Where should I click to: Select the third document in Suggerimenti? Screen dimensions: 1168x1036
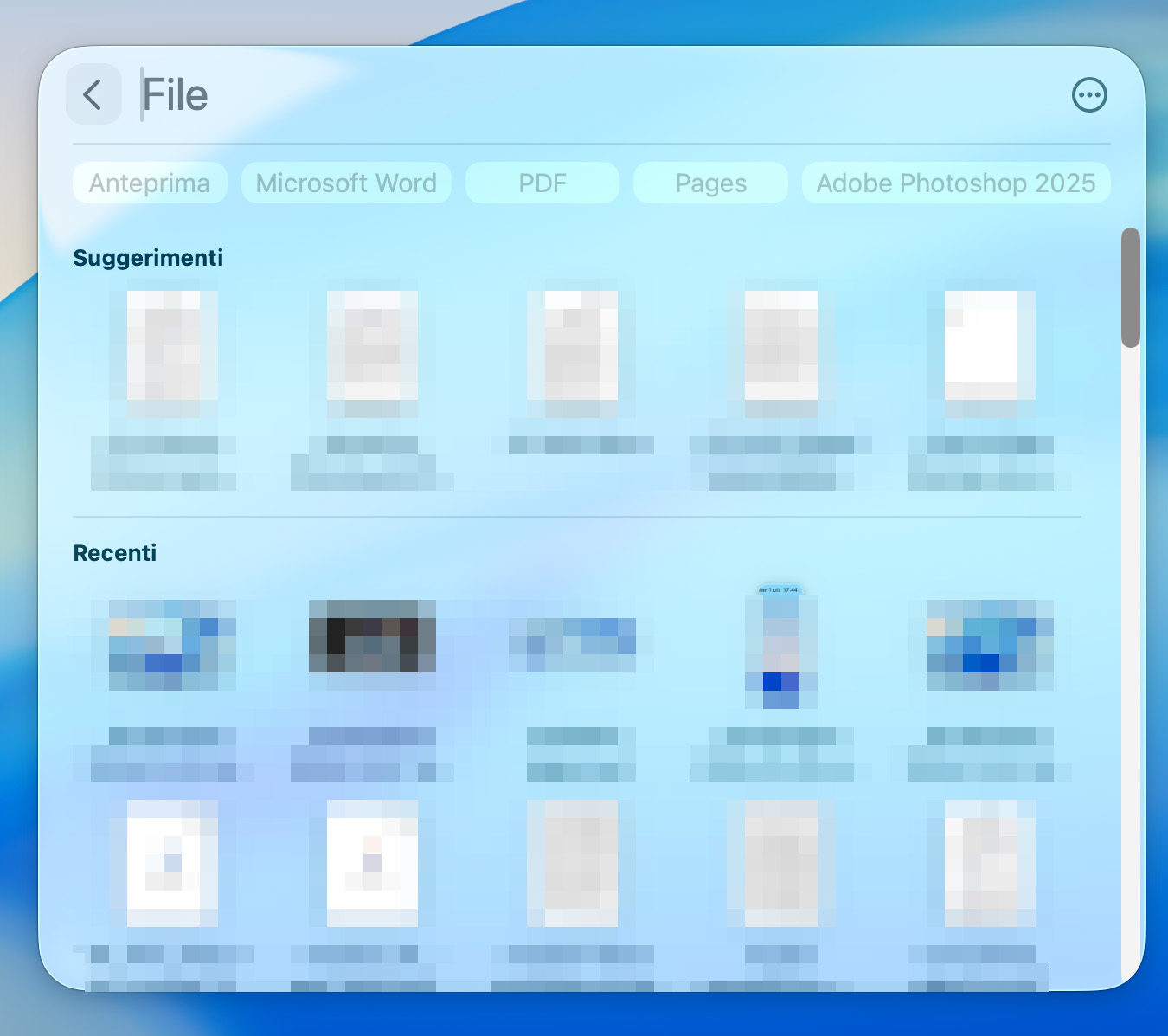(x=573, y=346)
